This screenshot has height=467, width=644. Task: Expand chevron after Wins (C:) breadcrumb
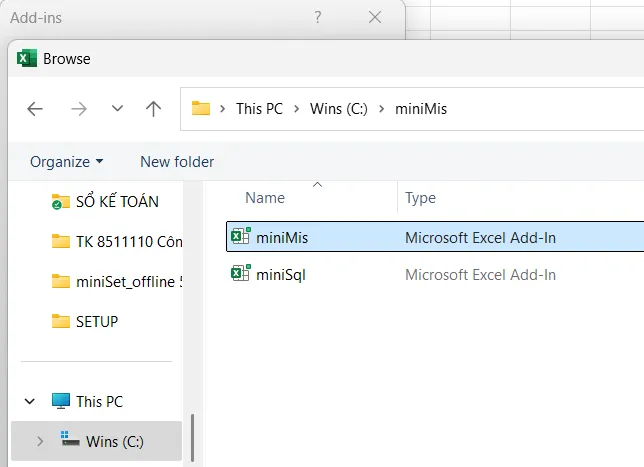[x=382, y=109]
